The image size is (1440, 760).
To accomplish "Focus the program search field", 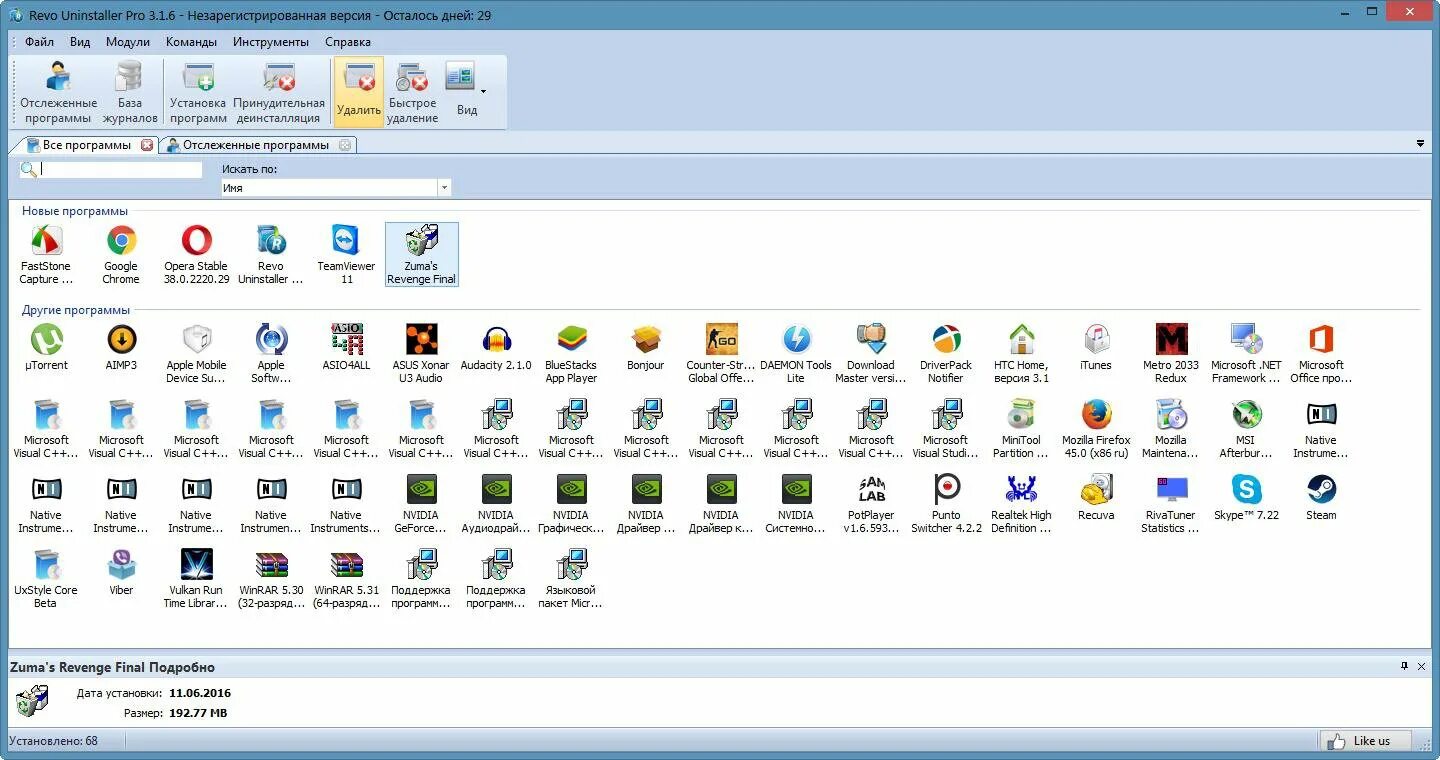I will pos(120,170).
